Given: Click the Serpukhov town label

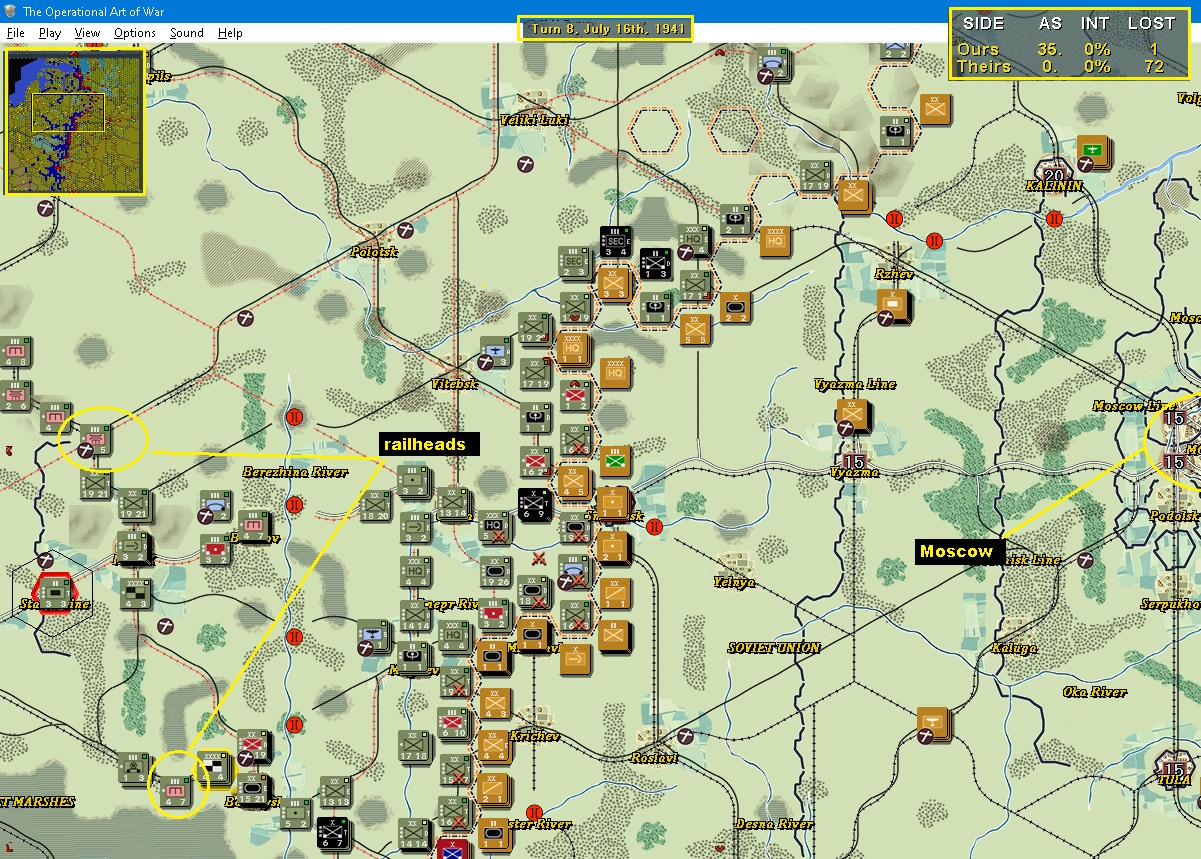Looking at the screenshot, I should coord(1170,604).
